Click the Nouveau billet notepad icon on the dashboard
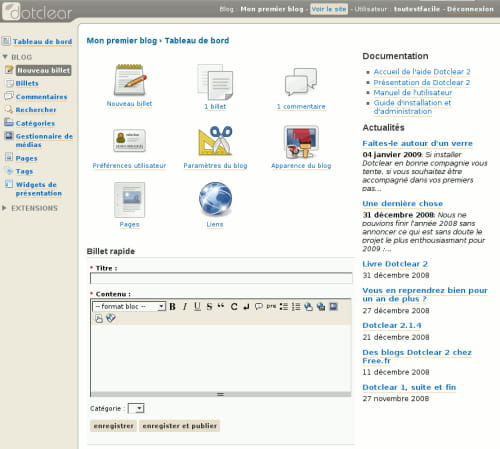 pyautogui.click(x=129, y=80)
